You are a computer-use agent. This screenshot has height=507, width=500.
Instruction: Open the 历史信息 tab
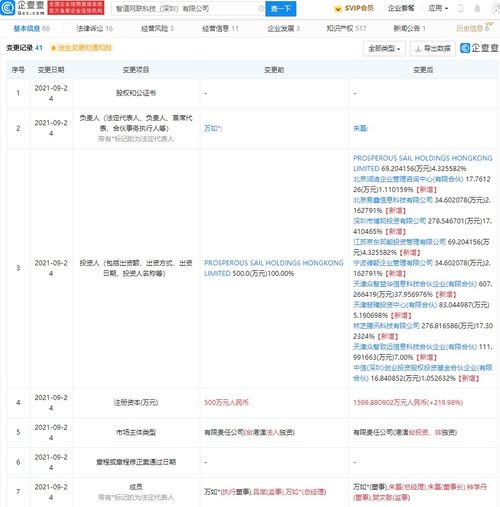coord(473,28)
